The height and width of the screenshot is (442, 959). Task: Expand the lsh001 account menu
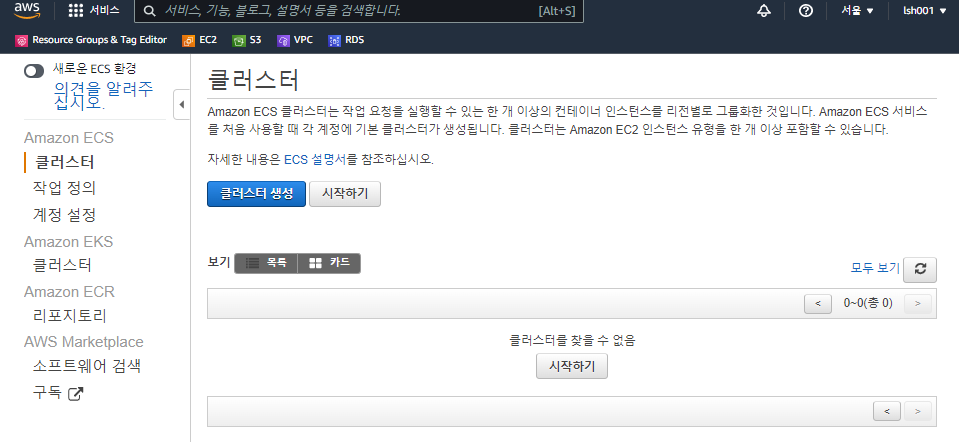pos(925,11)
